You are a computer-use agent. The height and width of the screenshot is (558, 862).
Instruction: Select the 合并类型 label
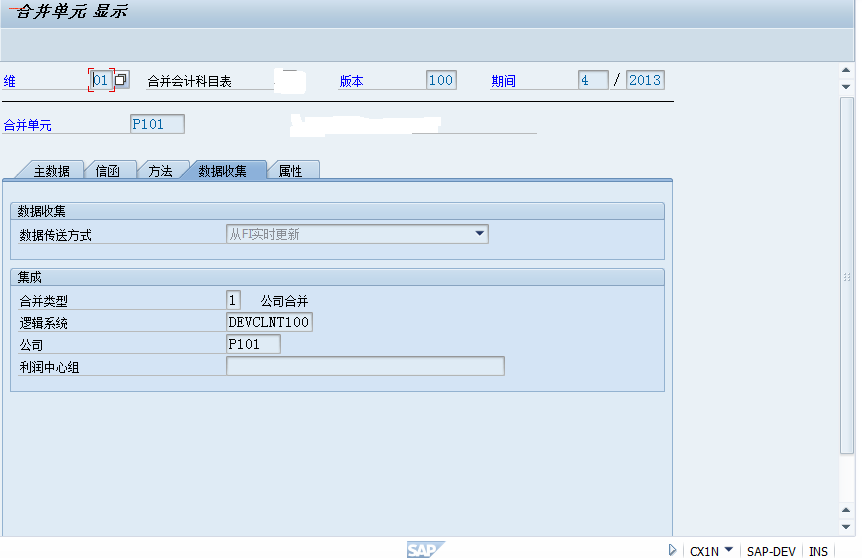pyautogui.click(x=43, y=301)
